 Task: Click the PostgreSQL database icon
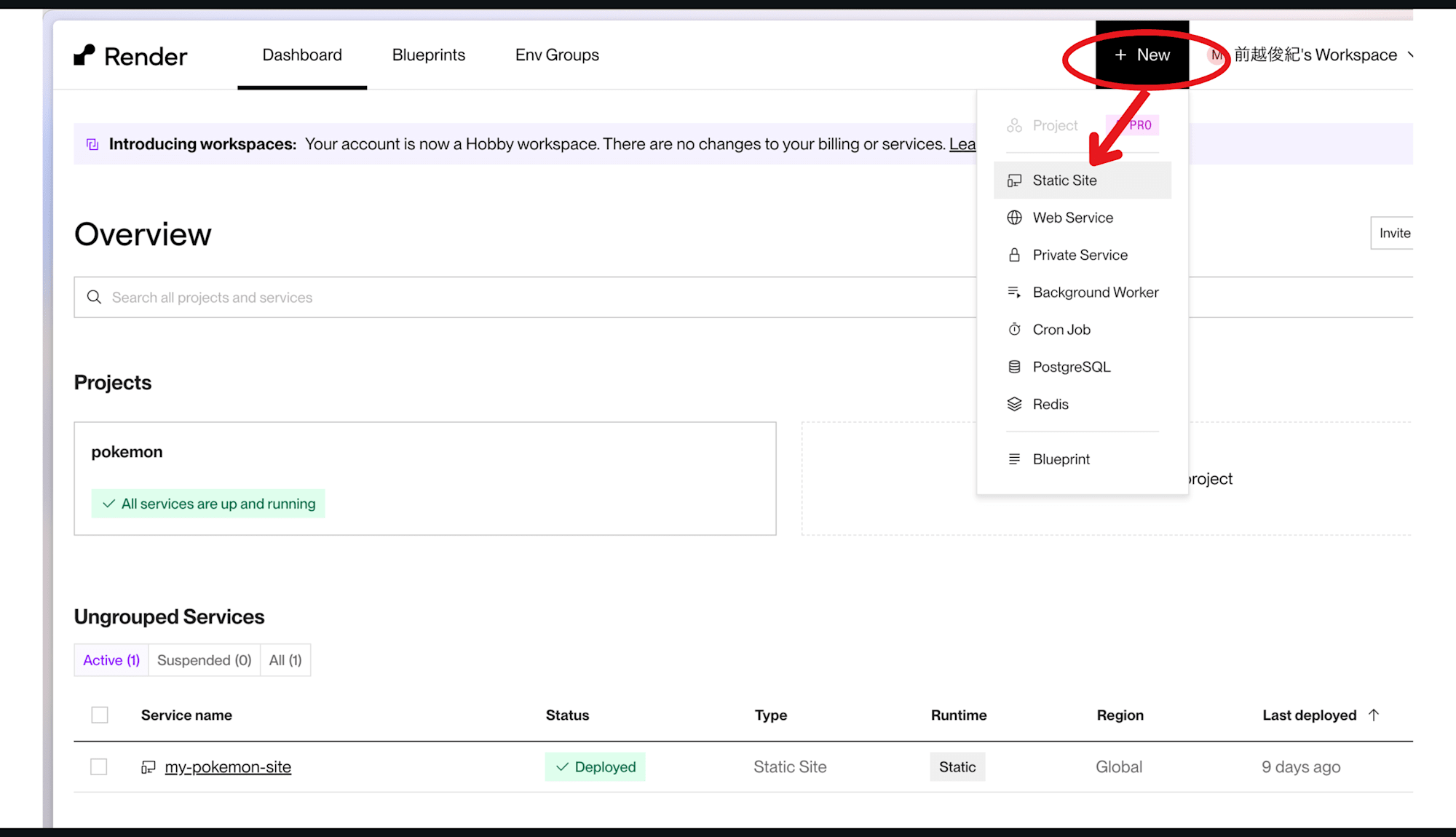(x=1014, y=367)
